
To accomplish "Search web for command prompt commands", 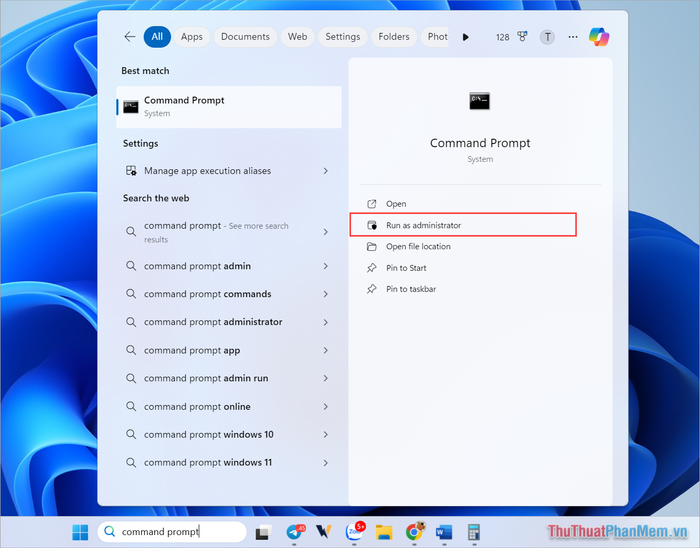I will coord(229,294).
